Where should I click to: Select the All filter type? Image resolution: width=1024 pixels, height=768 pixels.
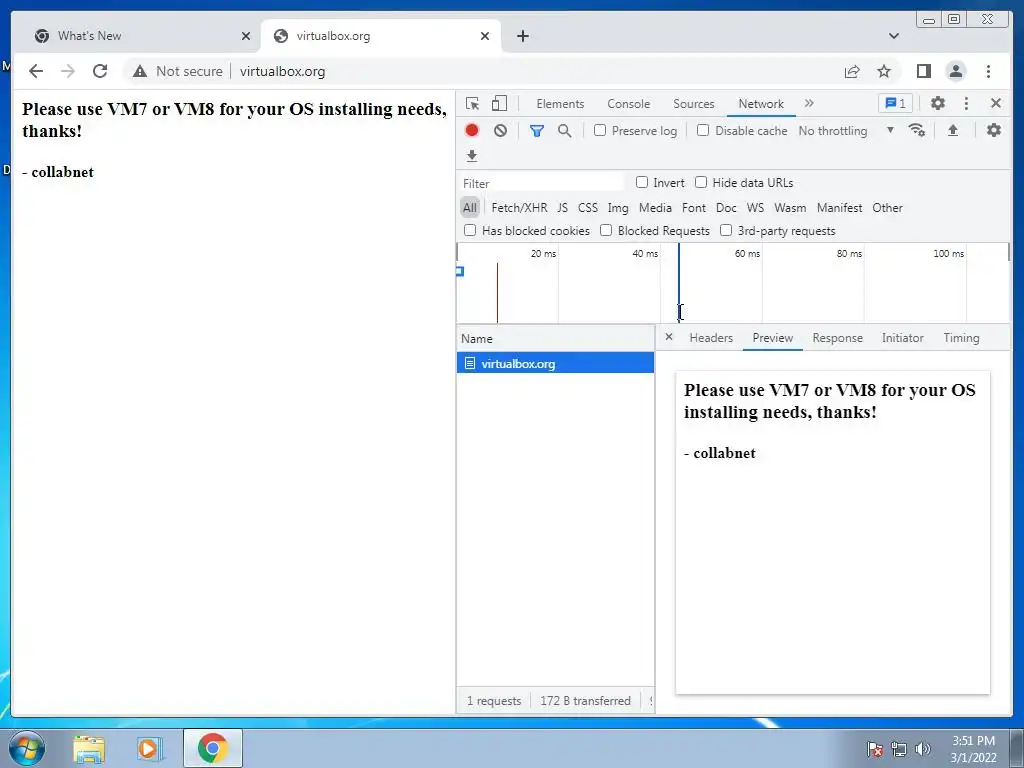[x=470, y=208]
